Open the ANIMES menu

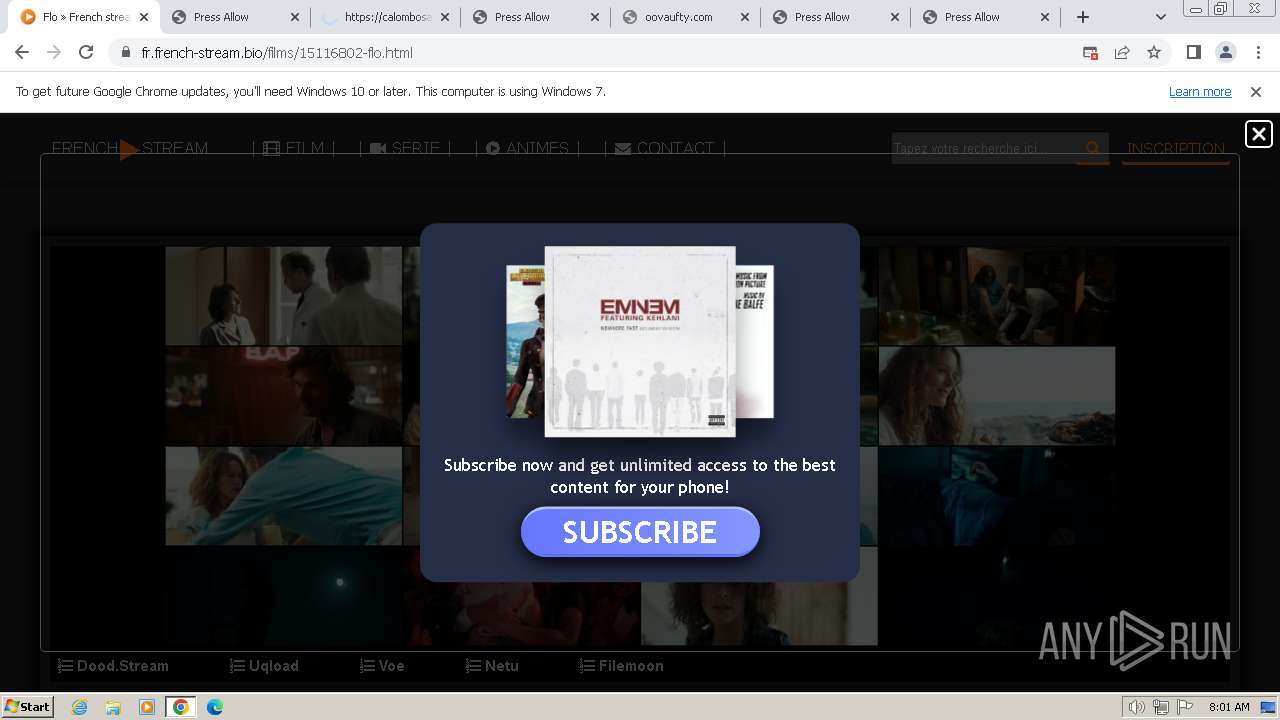click(x=527, y=149)
